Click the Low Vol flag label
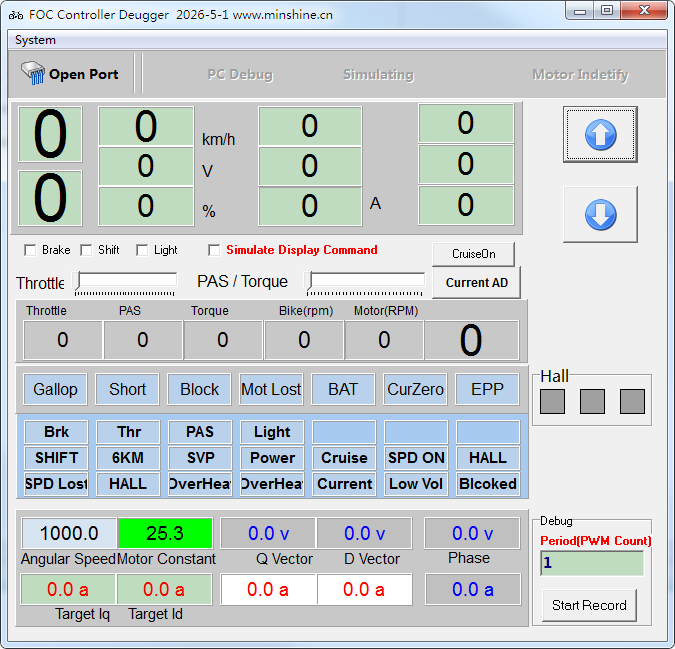This screenshot has width=675, height=649. pos(416,484)
